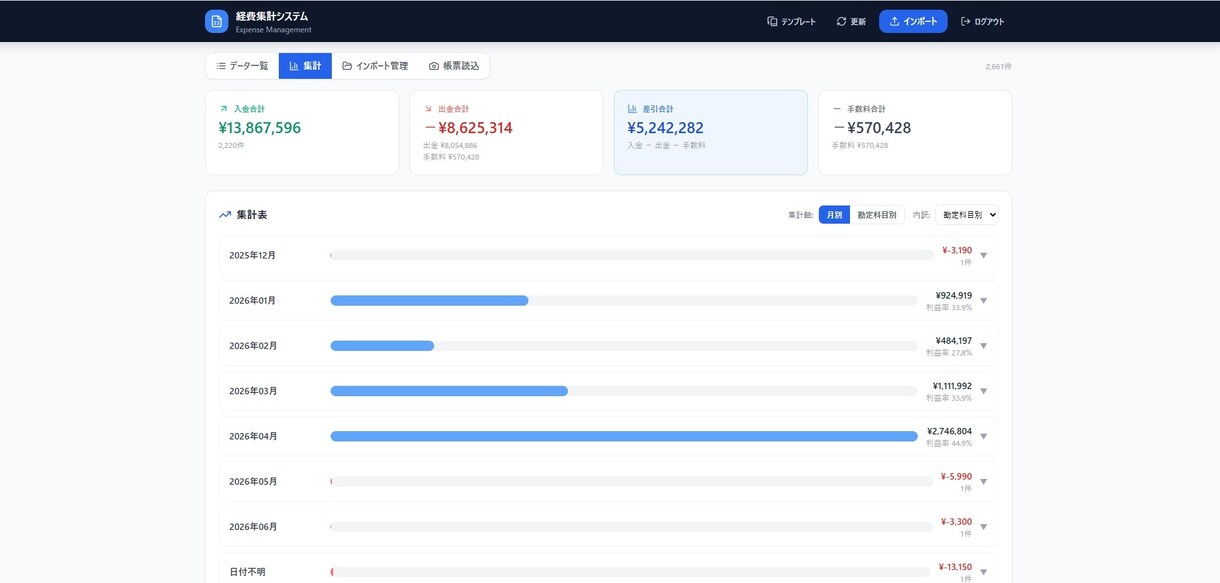This screenshot has height=583, width=1220.
Task: Click the 2026年03月 progress bar
Action: point(624,391)
